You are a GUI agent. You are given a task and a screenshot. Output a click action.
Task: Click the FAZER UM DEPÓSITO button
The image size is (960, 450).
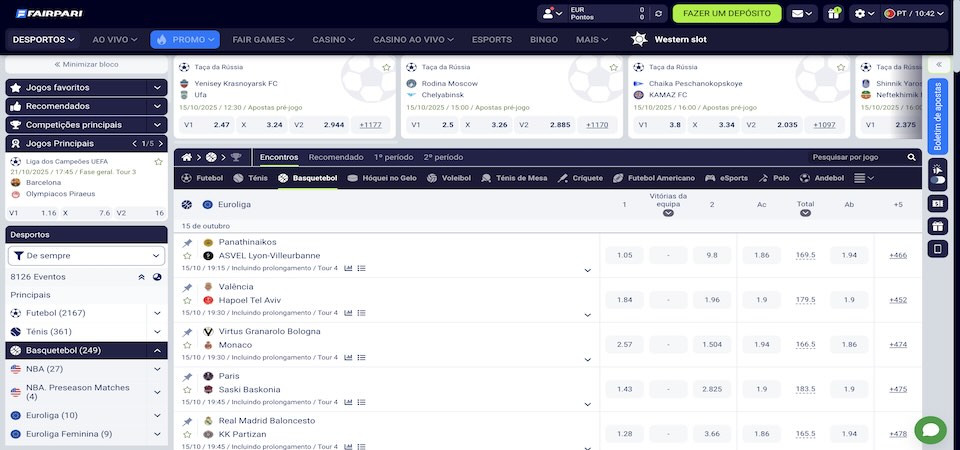(727, 14)
